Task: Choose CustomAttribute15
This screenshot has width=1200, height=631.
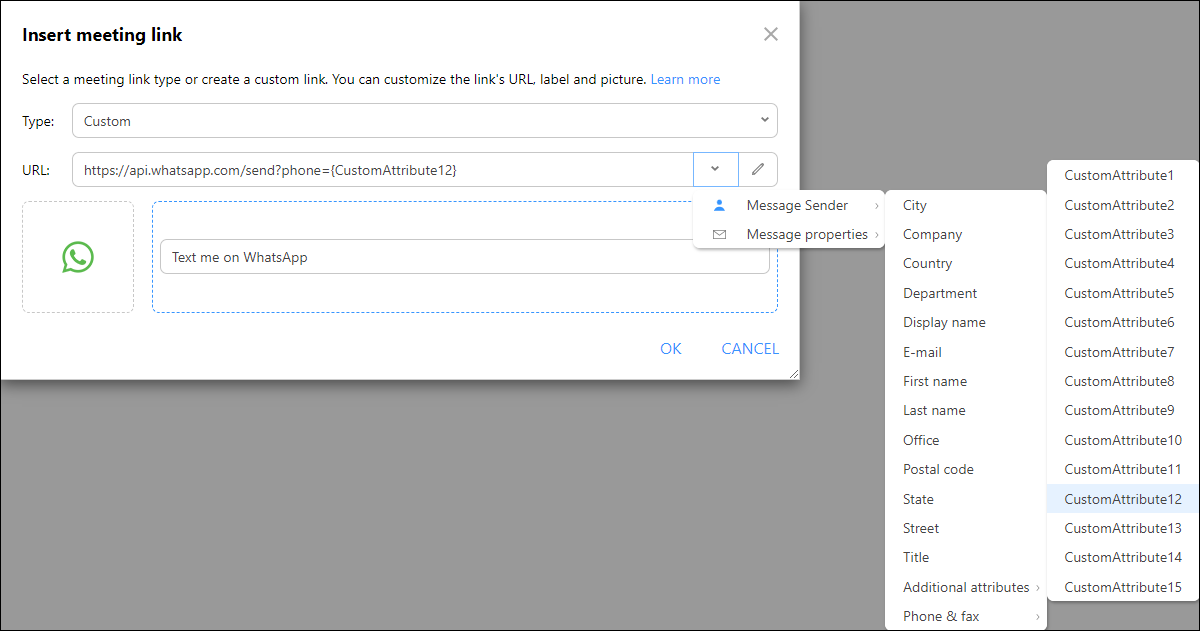Action: pyautogui.click(x=1123, y=587)
